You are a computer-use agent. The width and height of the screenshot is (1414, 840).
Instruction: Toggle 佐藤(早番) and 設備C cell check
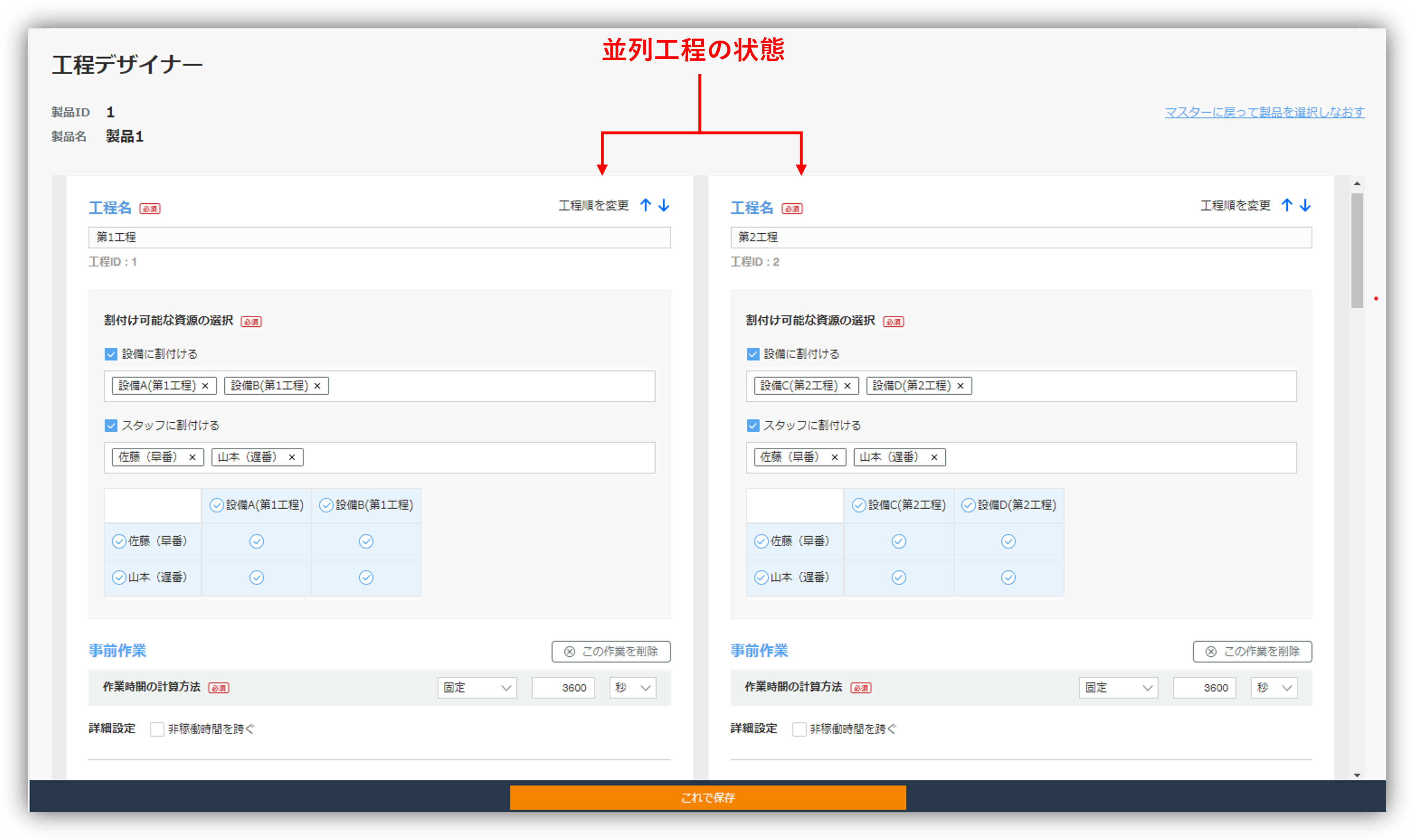pyautogui.click(x=899, y=542)
